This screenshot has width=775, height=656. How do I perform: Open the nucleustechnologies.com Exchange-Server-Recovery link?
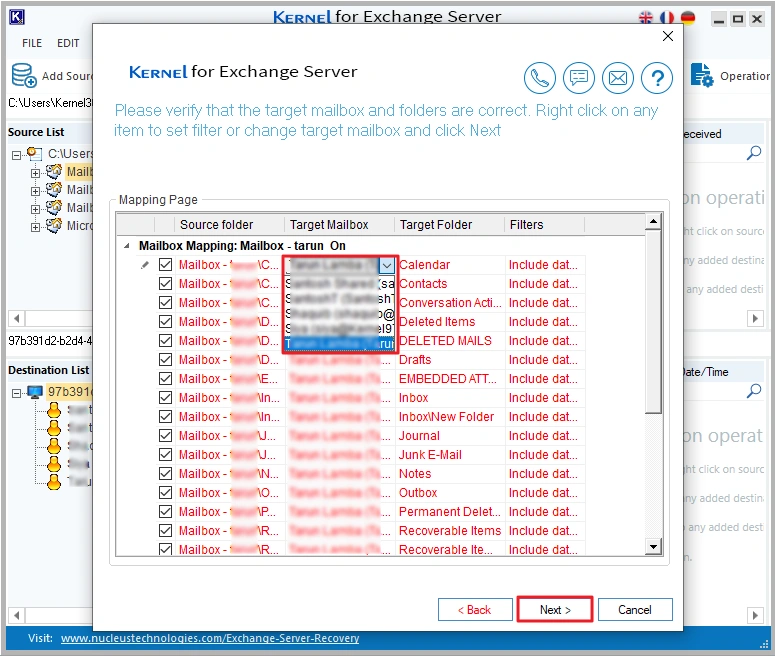[x=210, y=638]
